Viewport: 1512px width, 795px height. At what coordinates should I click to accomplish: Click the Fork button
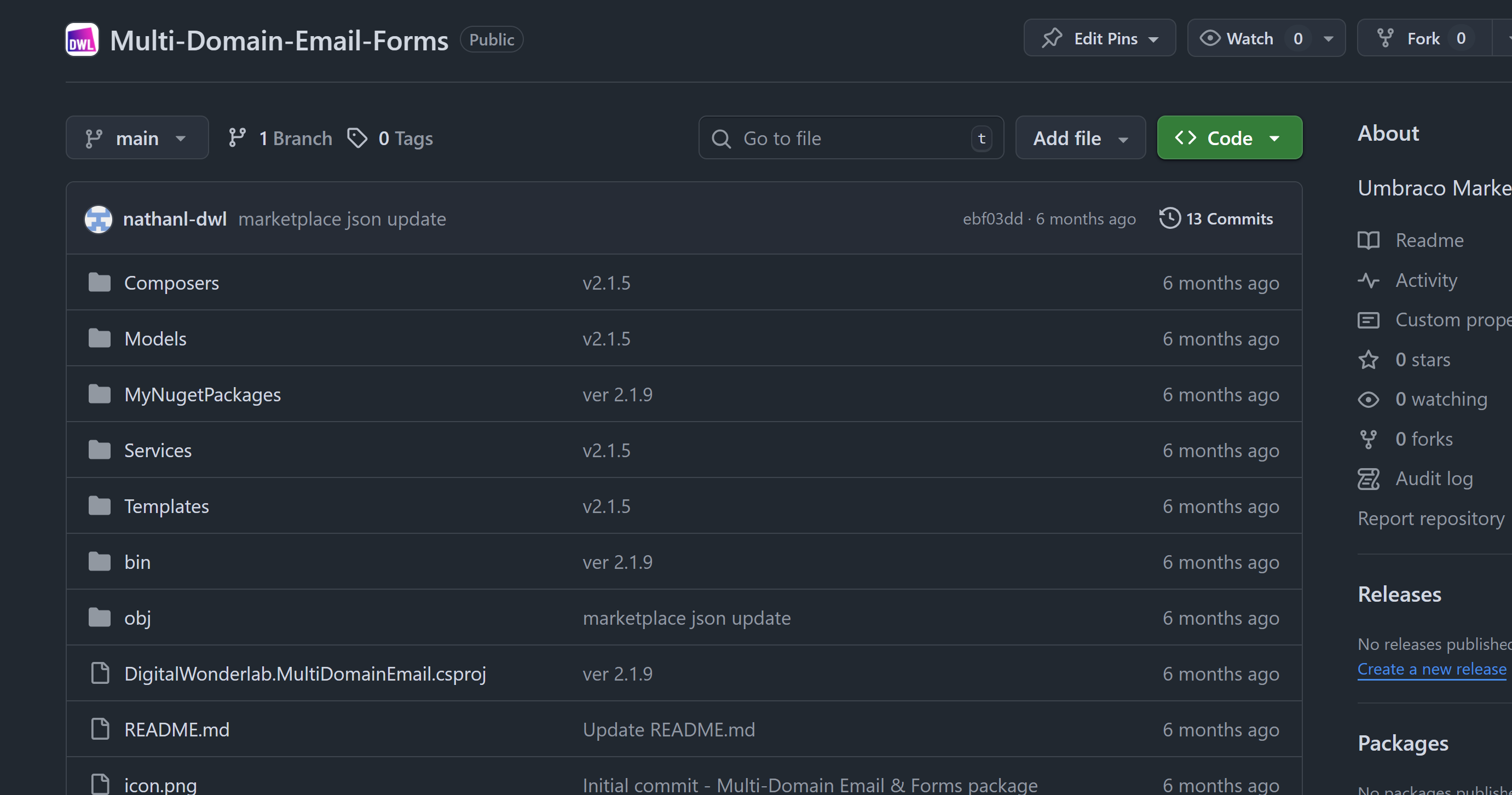[x=1423, y=39]
